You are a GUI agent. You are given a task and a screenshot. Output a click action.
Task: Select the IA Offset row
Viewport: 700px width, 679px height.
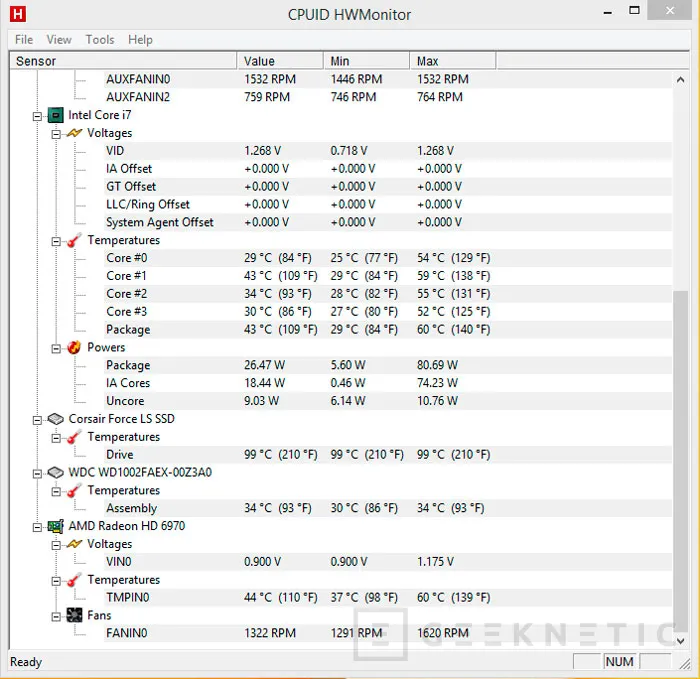point(388,168)
